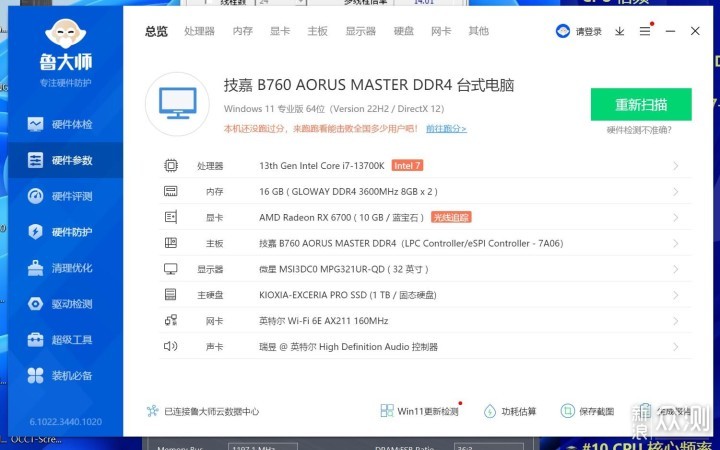
Task: Click the 鲁大师 logo avatar
Action: coord(66,34)
